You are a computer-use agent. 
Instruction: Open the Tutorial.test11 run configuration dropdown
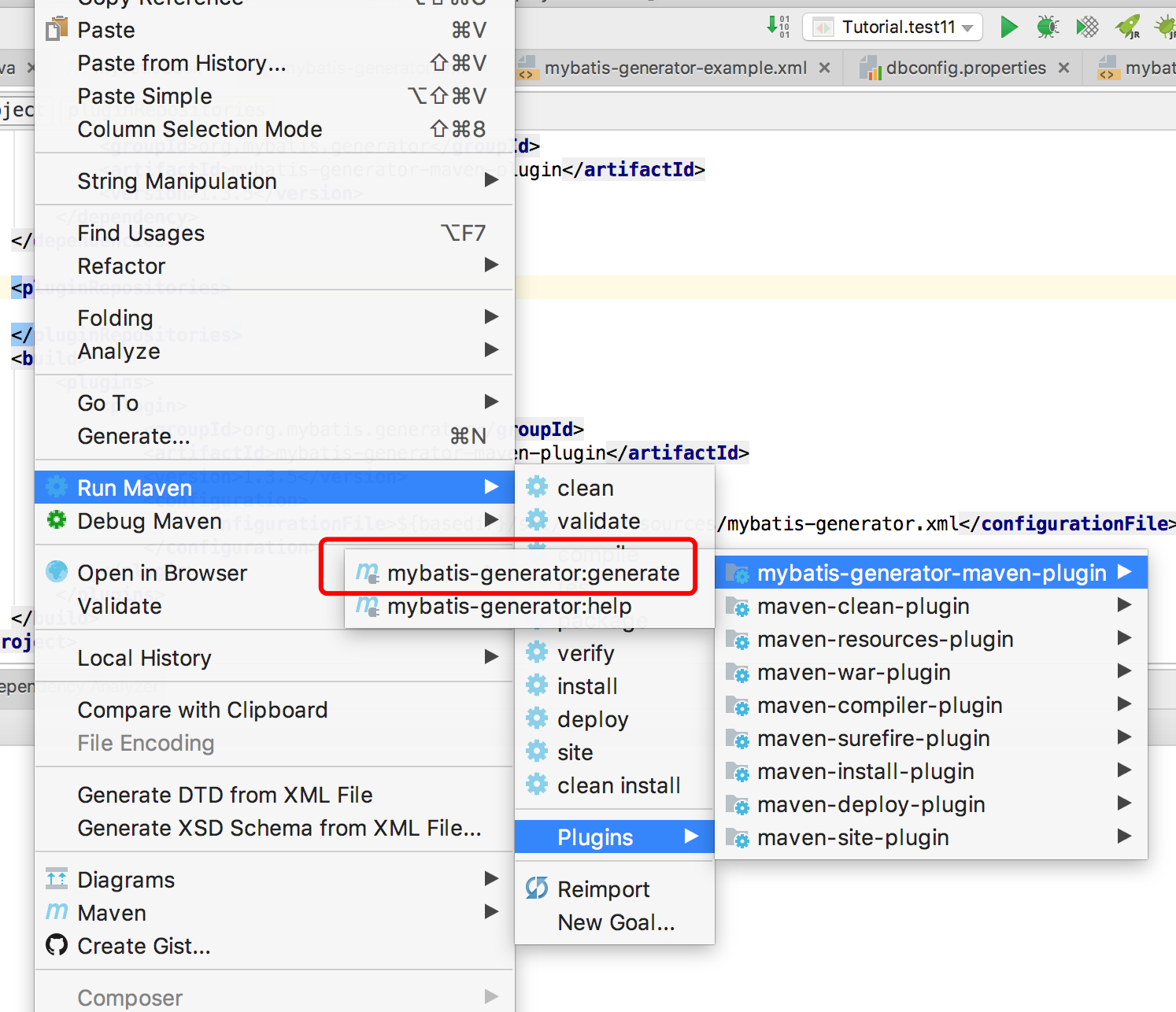click(893, 28)
